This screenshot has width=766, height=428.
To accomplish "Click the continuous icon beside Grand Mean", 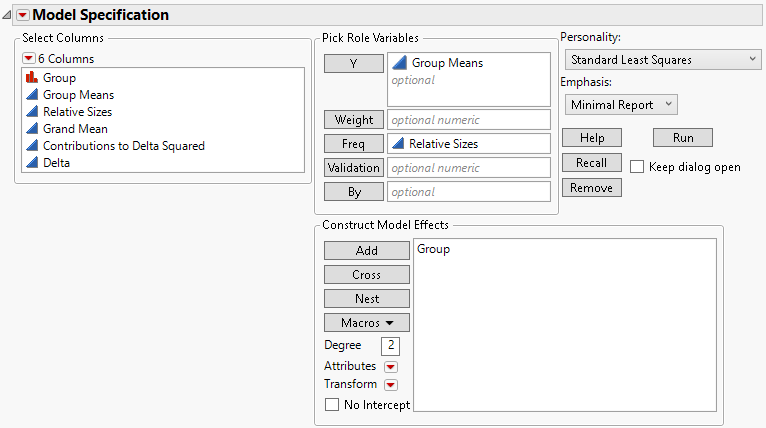I will pyautogui.click(x=30, y=129).
